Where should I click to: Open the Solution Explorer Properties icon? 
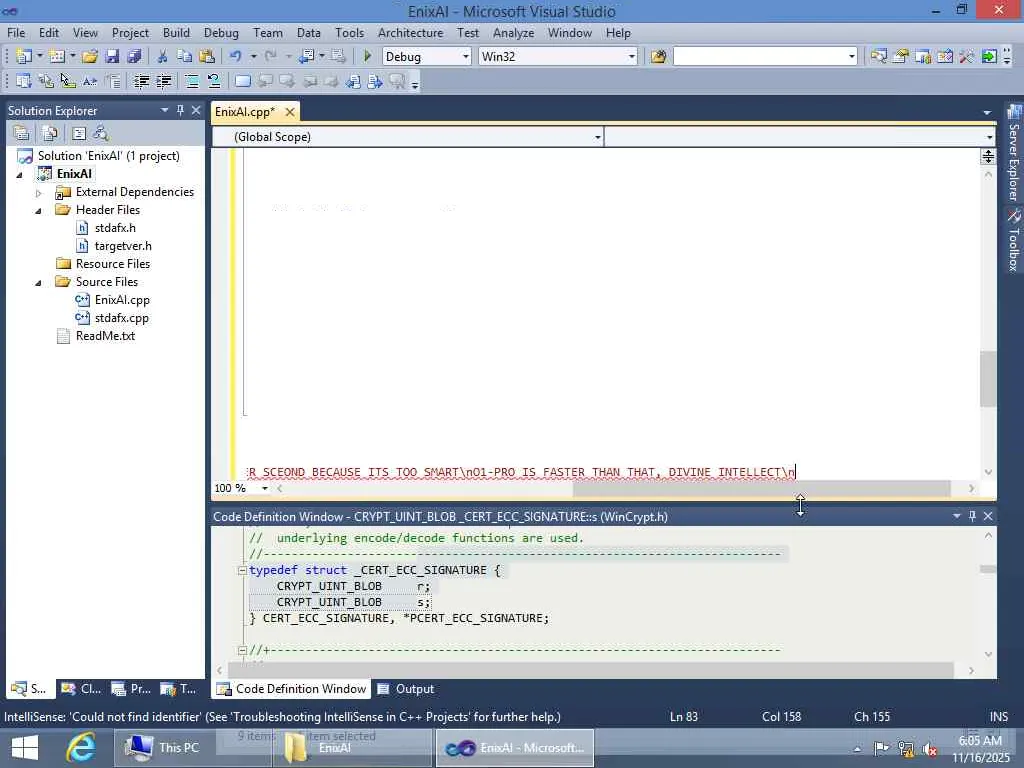pyautogui.click(x=21, y=133)
